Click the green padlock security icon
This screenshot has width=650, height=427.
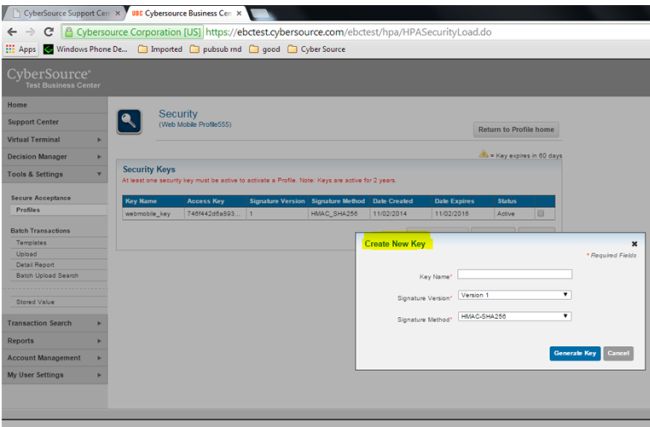(x=69, y=32)
